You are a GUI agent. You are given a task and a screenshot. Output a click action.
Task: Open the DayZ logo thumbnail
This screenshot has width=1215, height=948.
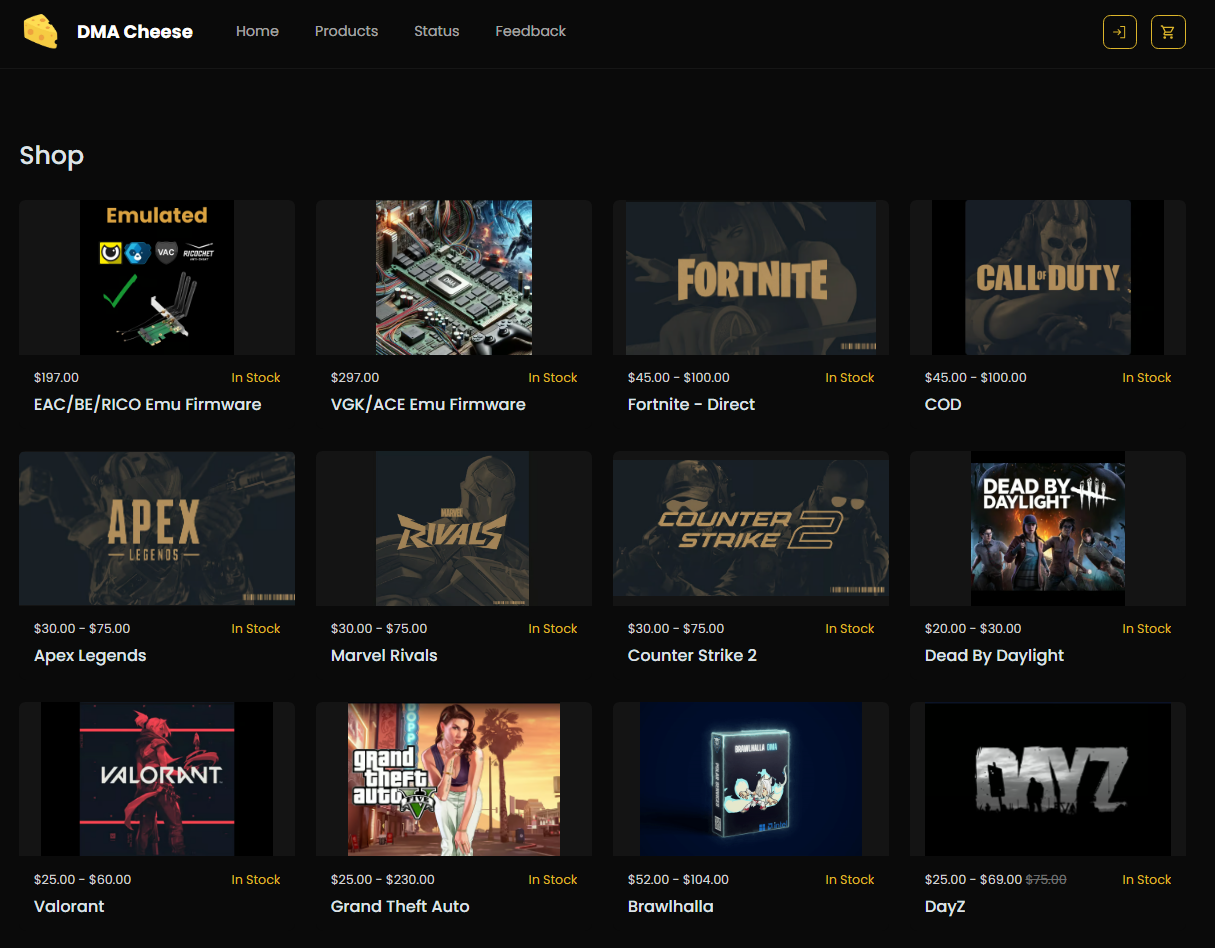coord(1047,779)
